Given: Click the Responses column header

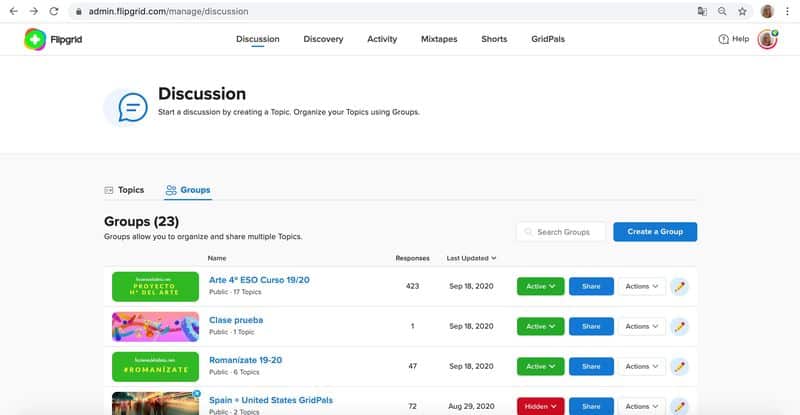Looking at the screenshot, I should pyautogui.click(x=412, y=258).
